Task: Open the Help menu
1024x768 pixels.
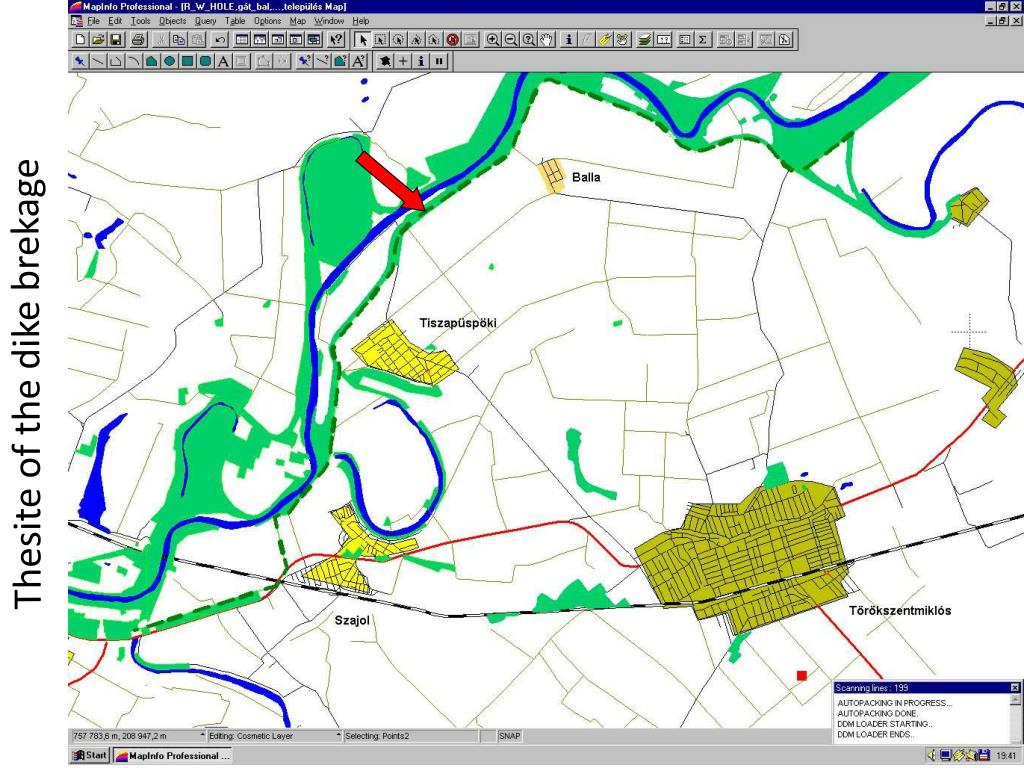Action: [x=360, y=21]
